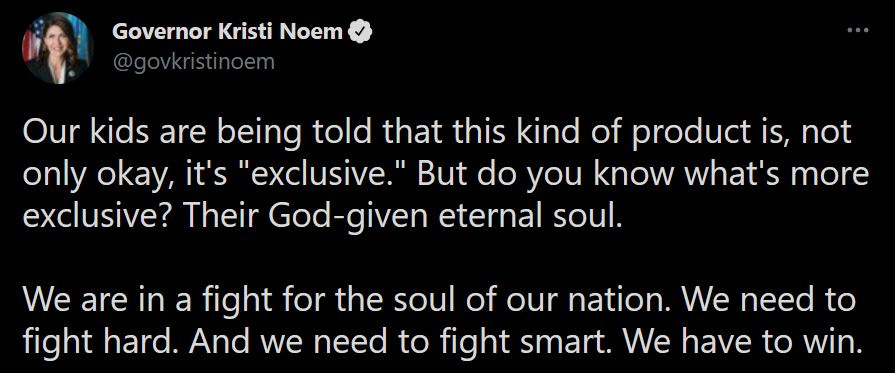Image resolution: width=895 pixels, height=373 pixels.
Task: Open the @govkristinoem handle link
Action: pos(193,62)
